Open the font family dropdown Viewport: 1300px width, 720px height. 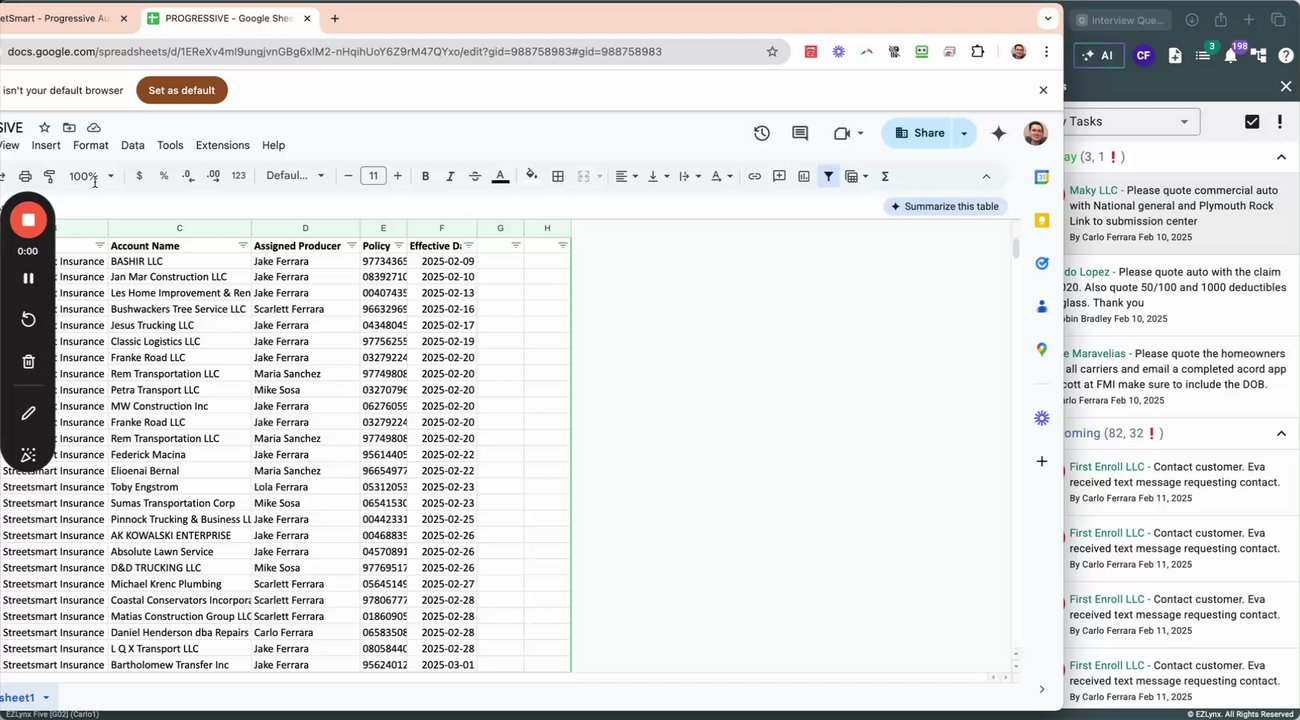pos(295,176)
